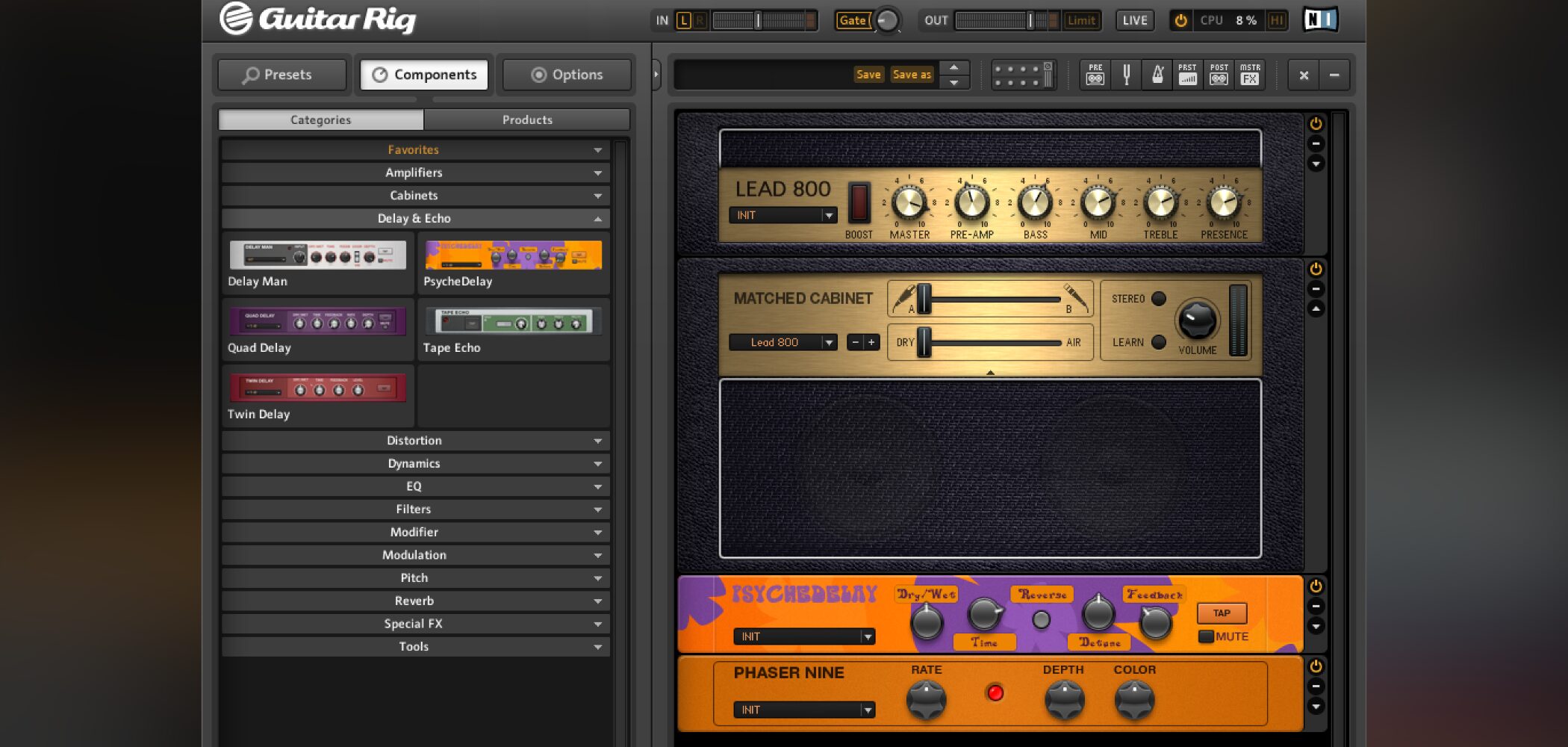Show the virtual rack controller icon

[1023, 75]
